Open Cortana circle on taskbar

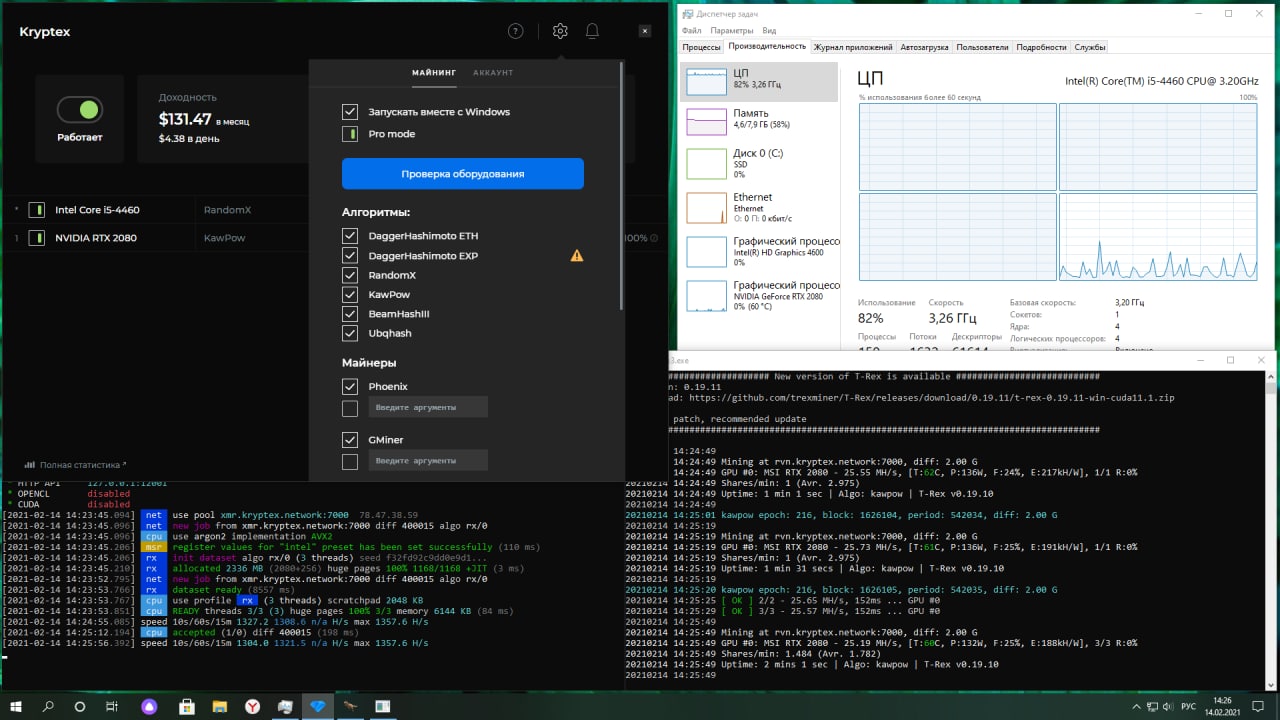[x=80, y=706]
